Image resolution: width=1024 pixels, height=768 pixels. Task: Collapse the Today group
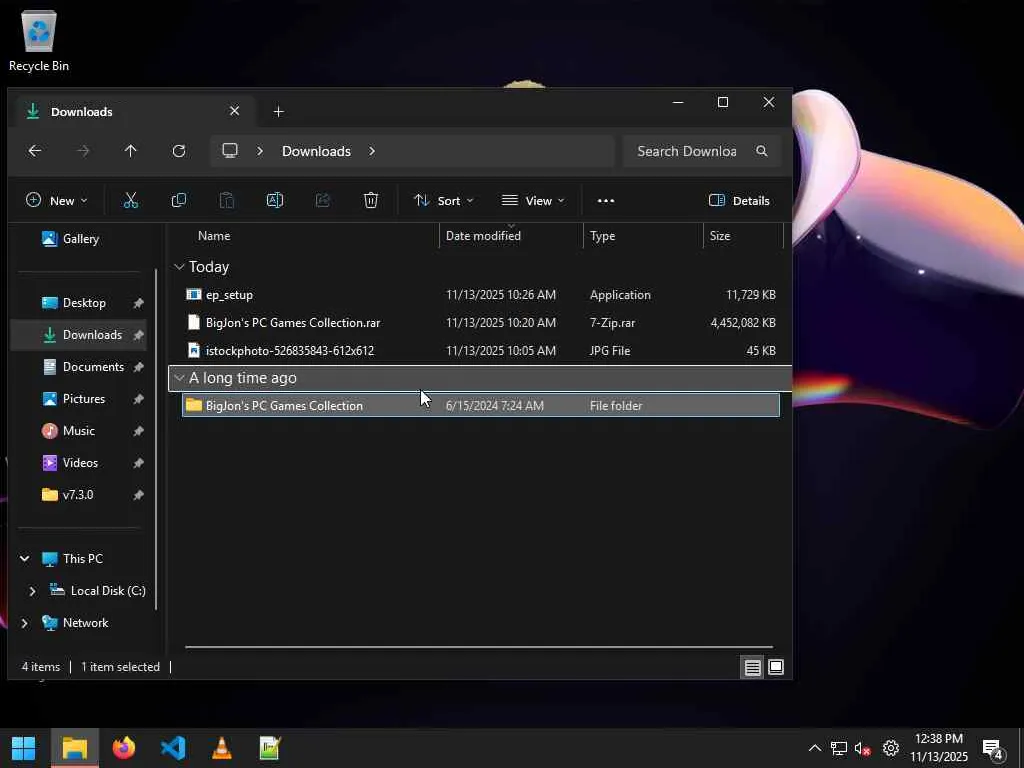point(180,266)
